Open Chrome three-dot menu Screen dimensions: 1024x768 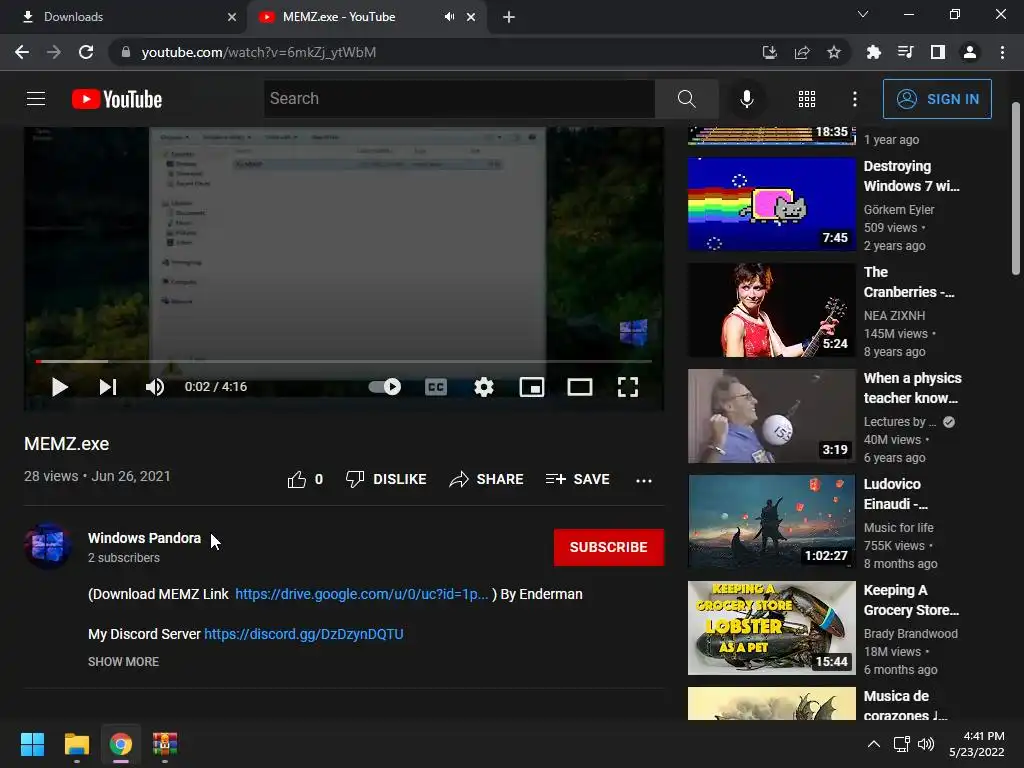tap(1002, 52)
